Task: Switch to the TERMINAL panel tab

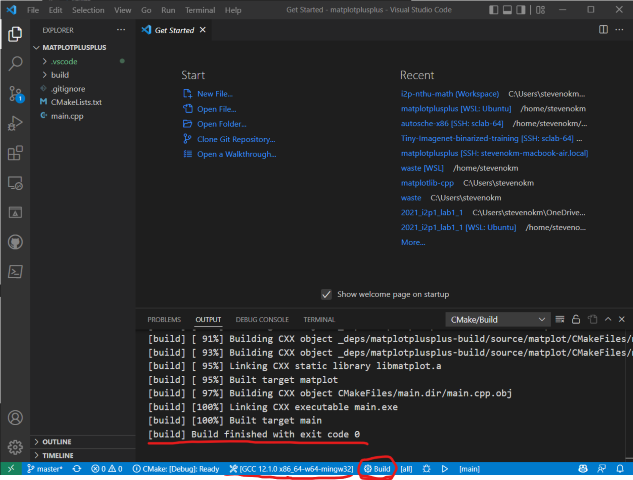Action: [x=319, y=319]
